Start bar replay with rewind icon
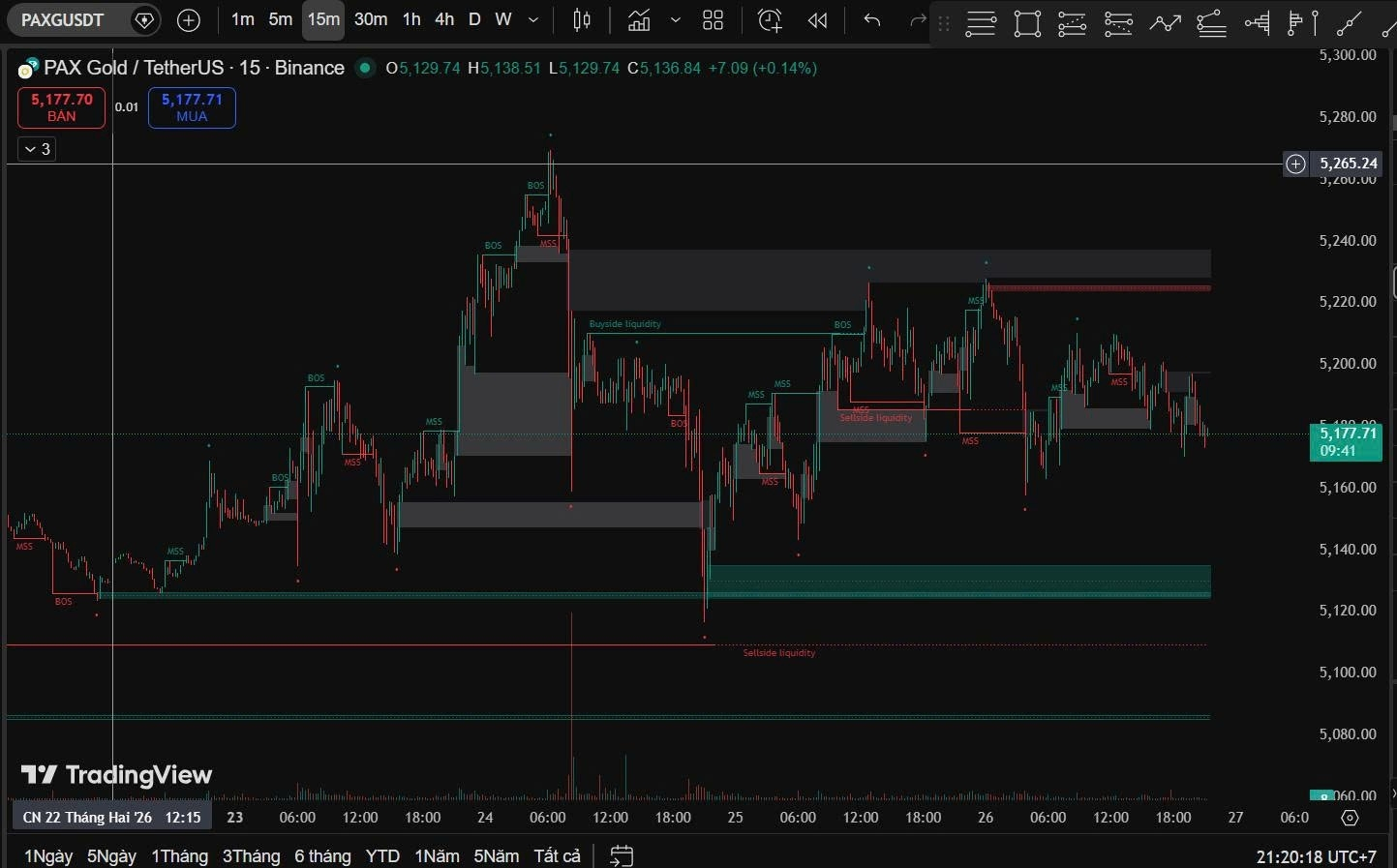Image resolution: width=1397 pixels, height=868 pixels. [x=818, y=19]
